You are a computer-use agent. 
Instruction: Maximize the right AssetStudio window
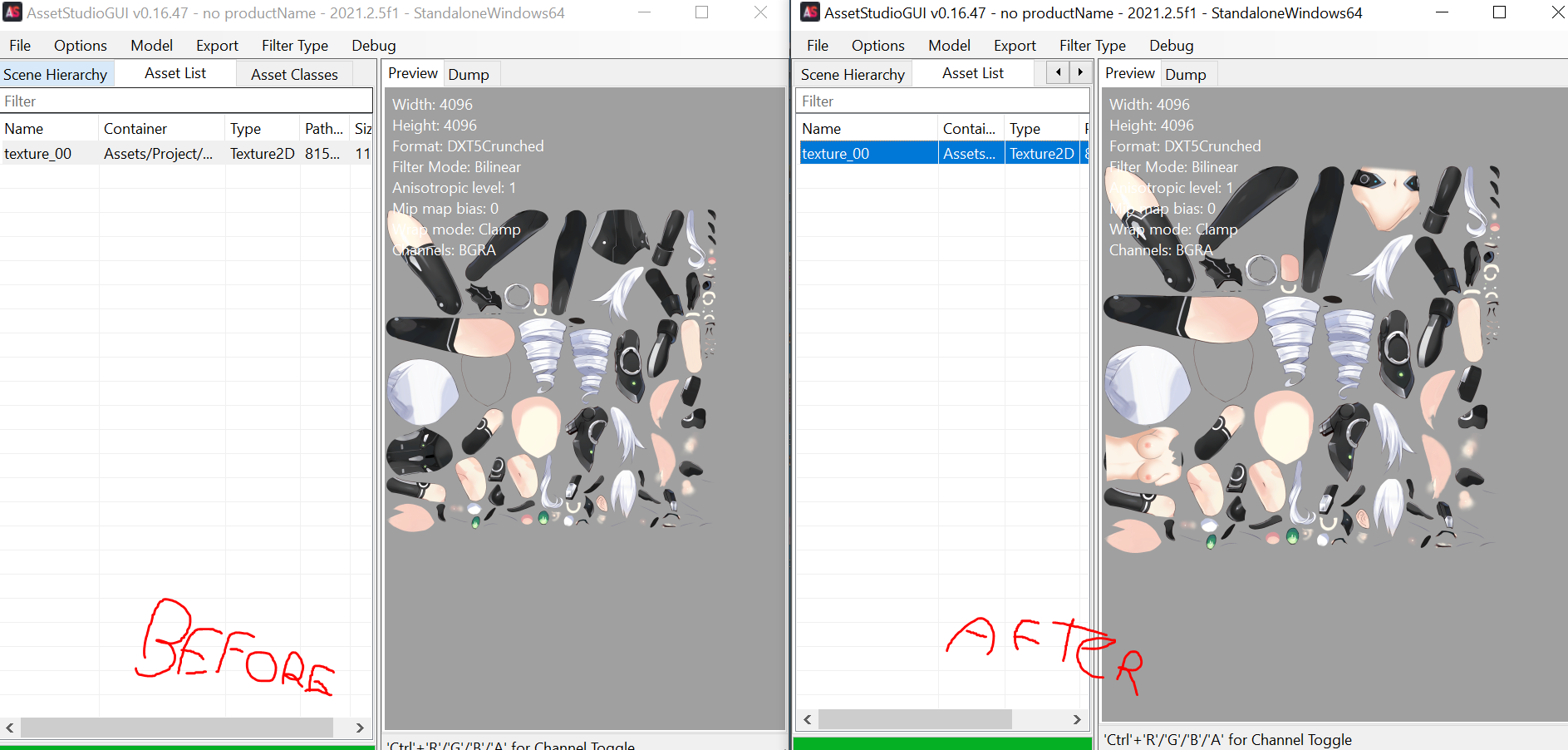[1499, 12]
